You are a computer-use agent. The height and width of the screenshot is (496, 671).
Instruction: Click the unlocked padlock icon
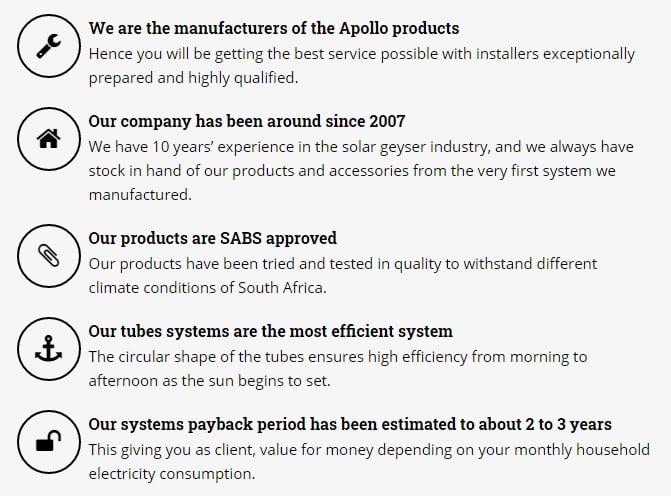pyautogui.click(x=49, y=442)
